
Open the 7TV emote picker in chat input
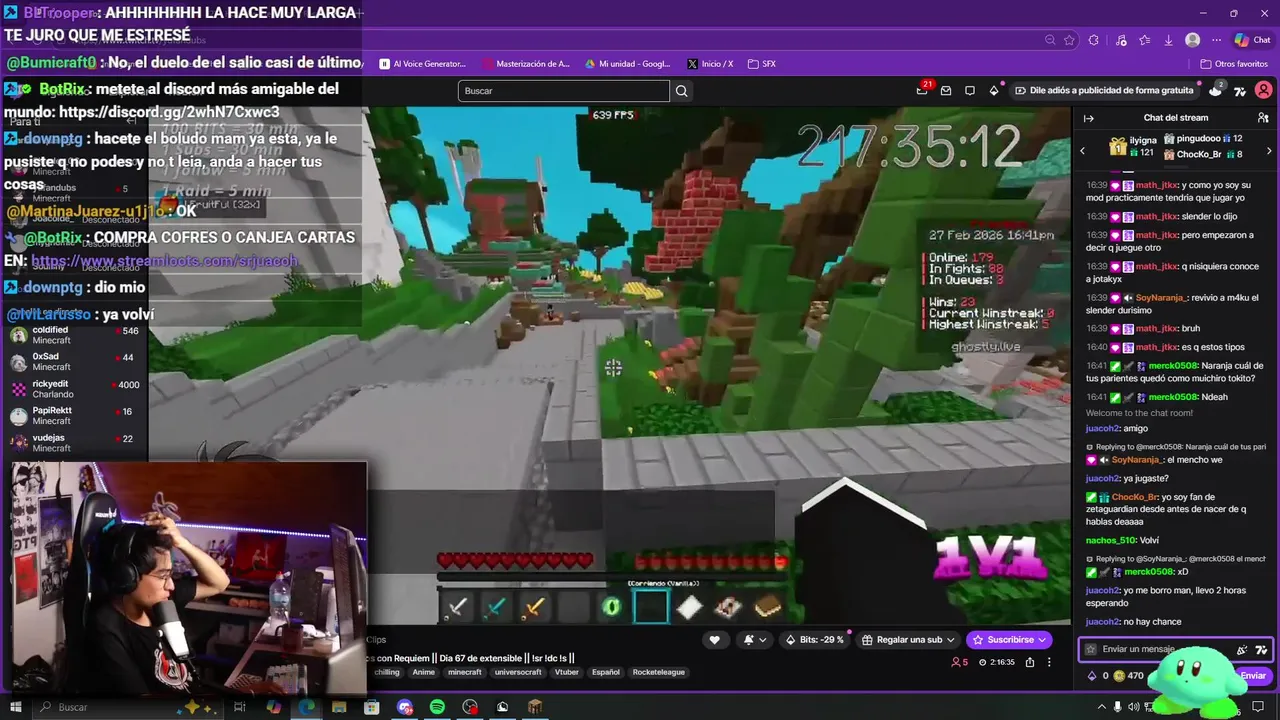(1261, 649)
